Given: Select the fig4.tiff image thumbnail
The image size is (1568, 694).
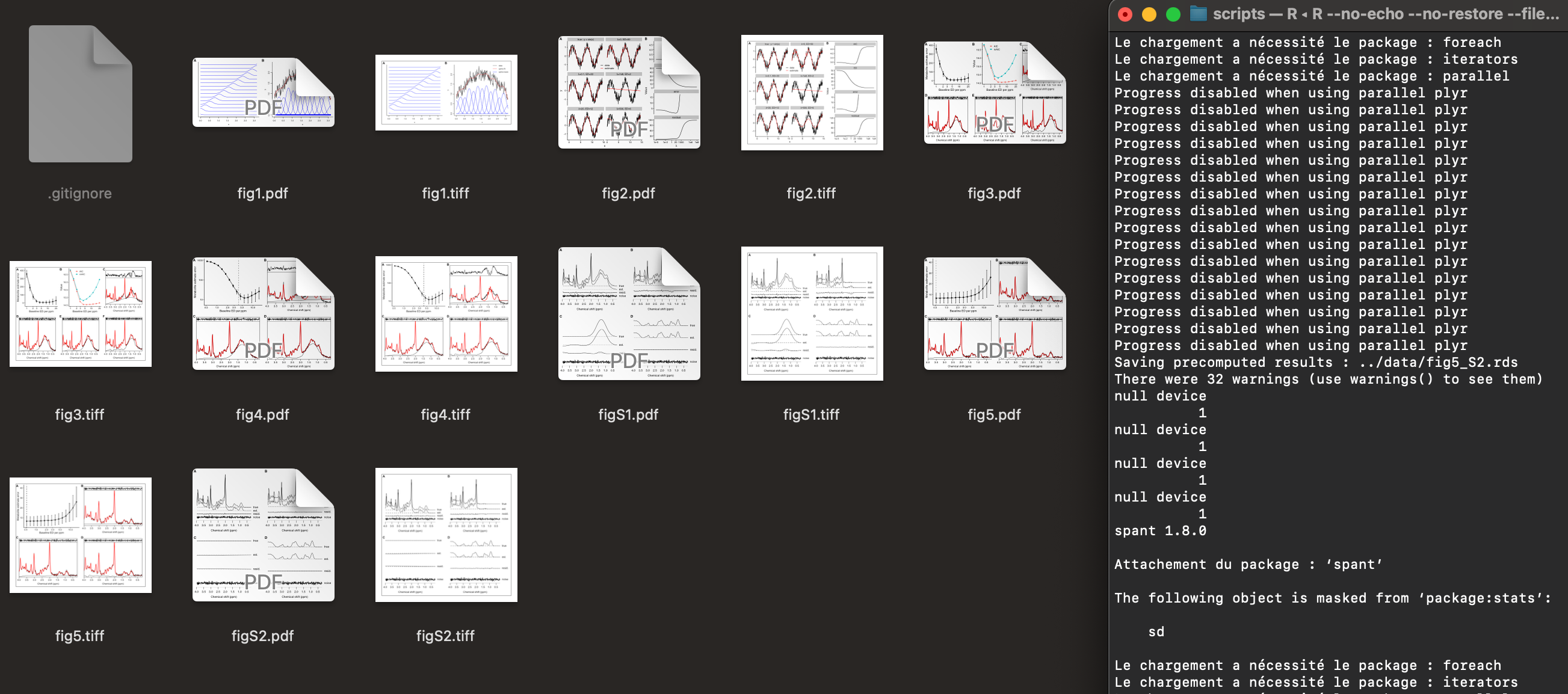Looking at the screenshot, I should point(446,313).
